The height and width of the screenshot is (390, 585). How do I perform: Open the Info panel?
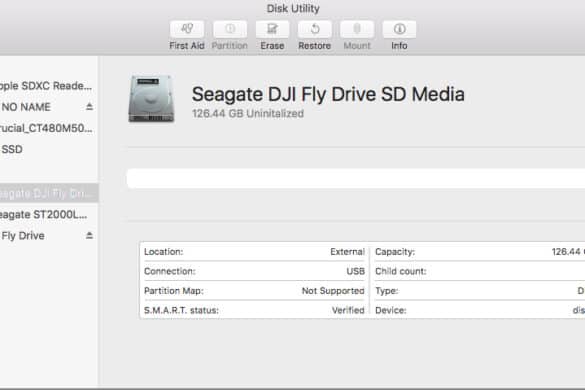coord(399,29)
